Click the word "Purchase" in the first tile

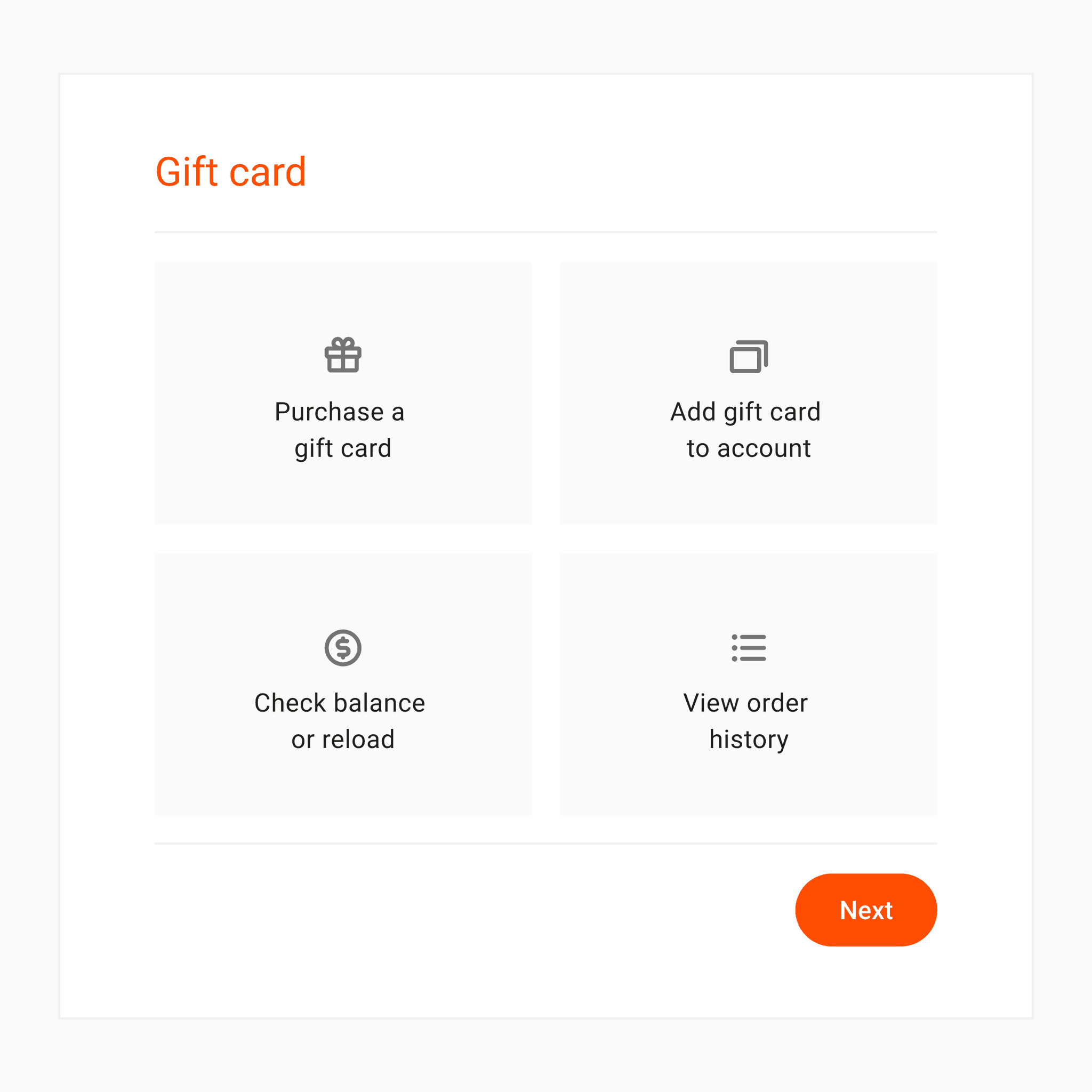click(x=330, y=412)
